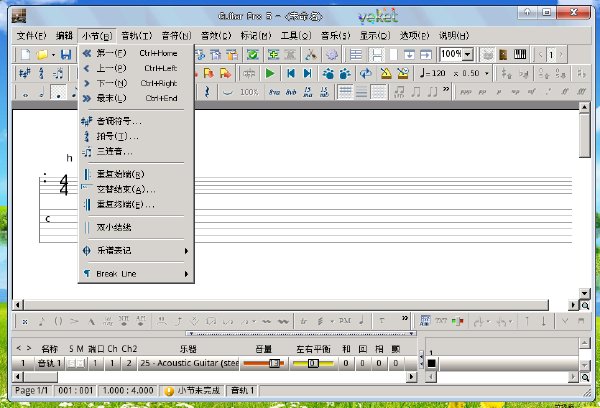Expand effects toolbar overflow chevron
Image resolution: width=600 pixels, height=408 pixels.
pos(405,318)
